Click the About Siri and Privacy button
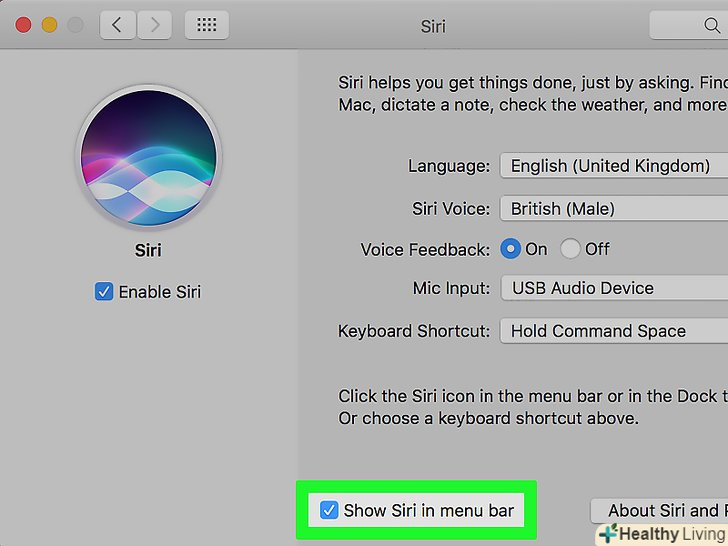This screenshot has width=728, height=546. (x=660, y=511)
